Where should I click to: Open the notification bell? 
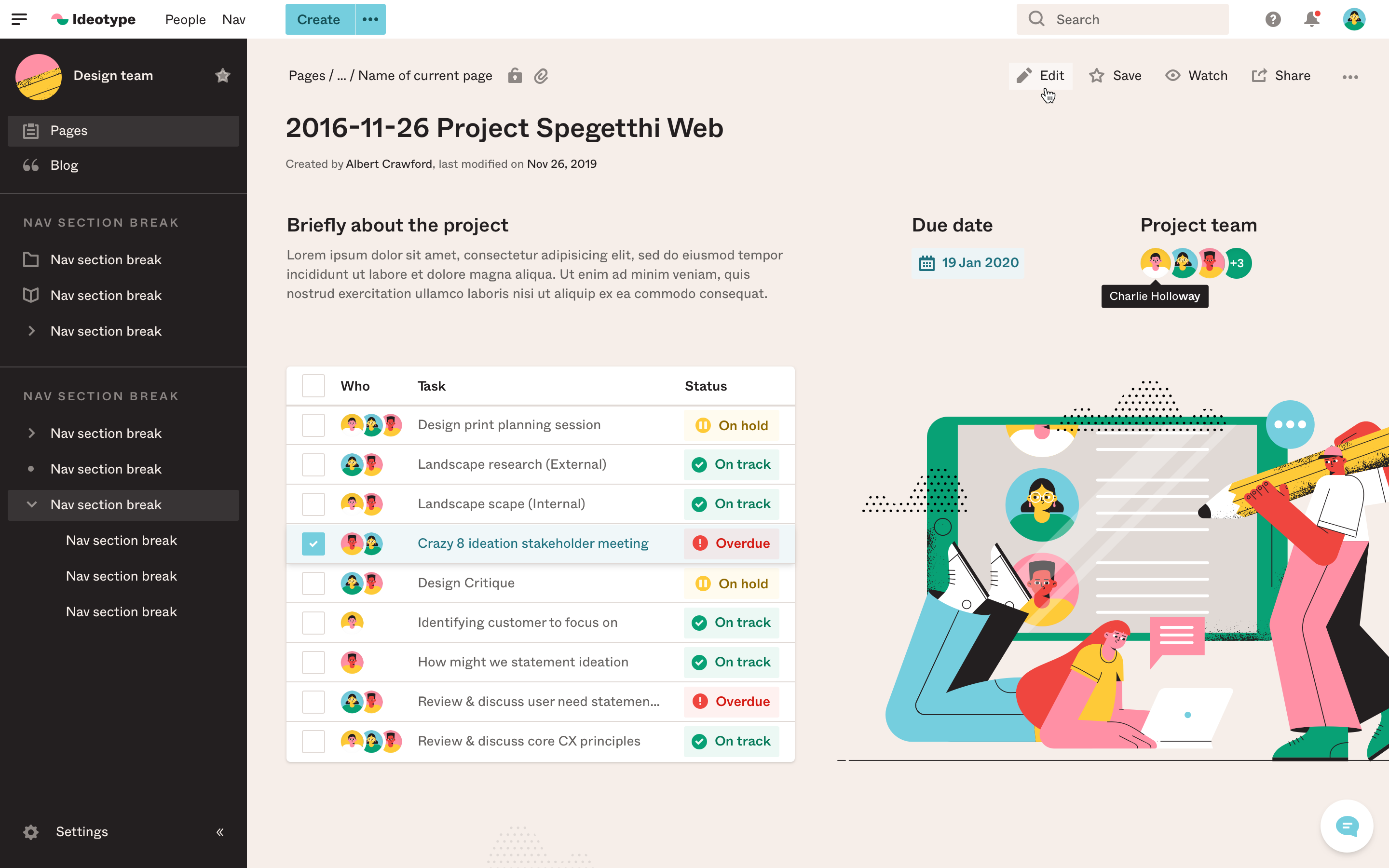pos(1312,19)
